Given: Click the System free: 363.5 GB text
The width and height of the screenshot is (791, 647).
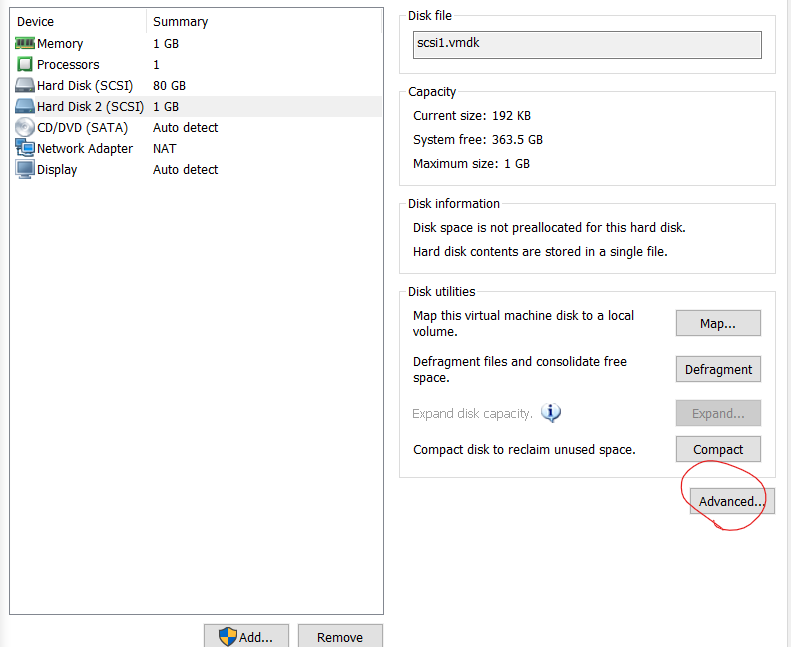Looking at the screenshot, I should (478, 140).
